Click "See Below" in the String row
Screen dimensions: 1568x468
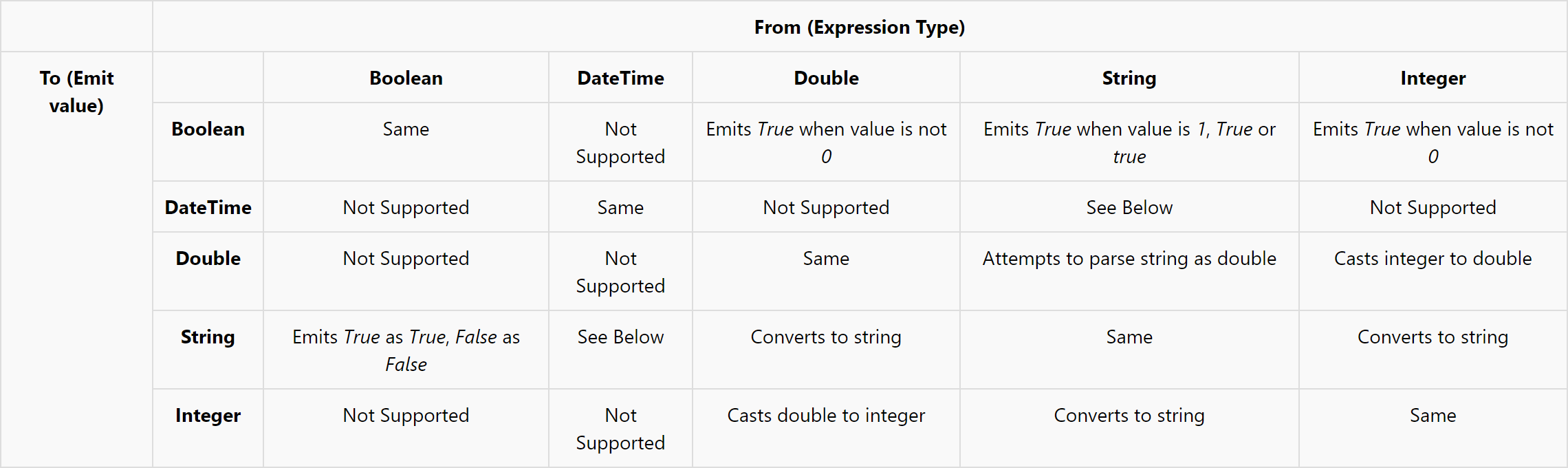(620, 337)
